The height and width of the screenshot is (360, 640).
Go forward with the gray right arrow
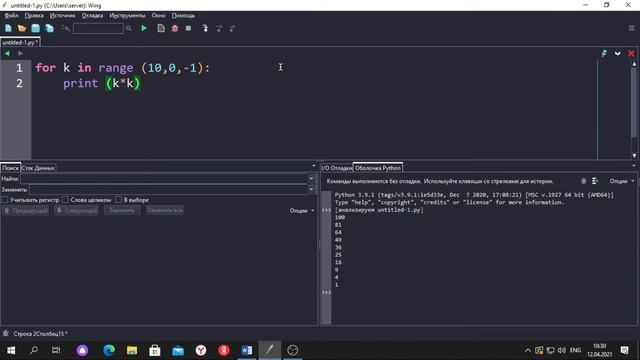20,53
